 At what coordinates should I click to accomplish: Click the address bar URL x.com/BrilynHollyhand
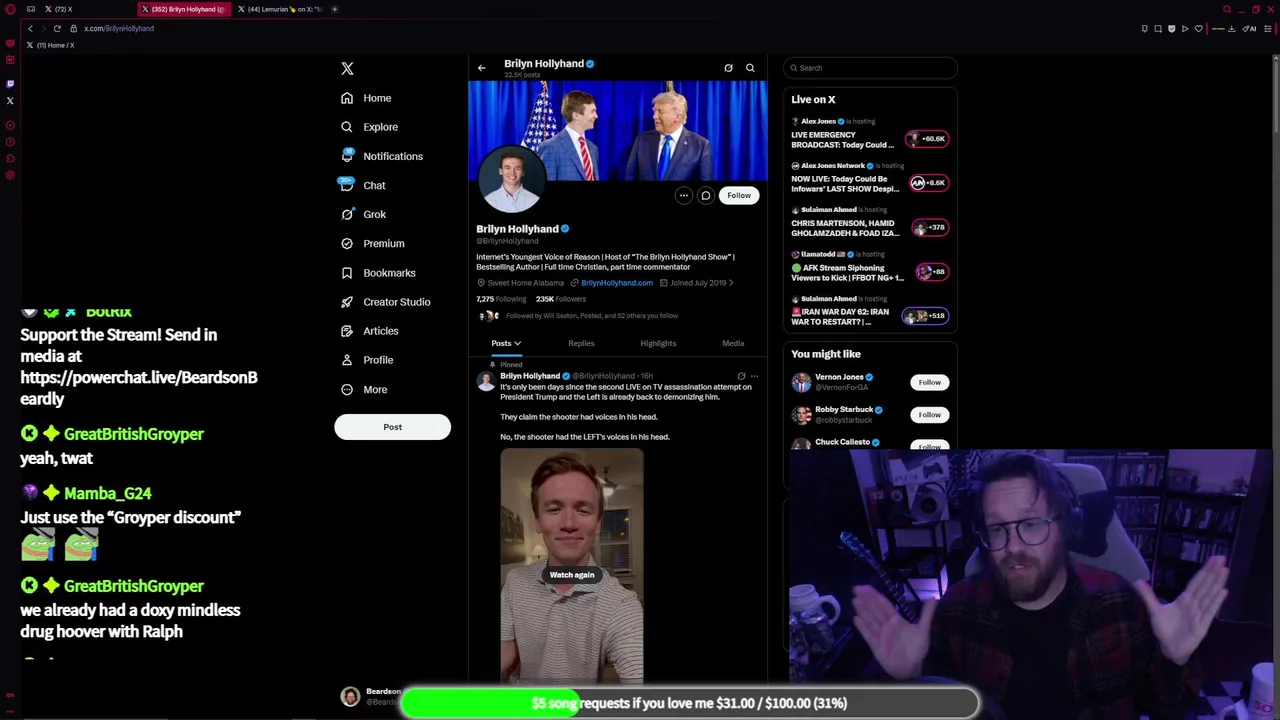point(119,28)
